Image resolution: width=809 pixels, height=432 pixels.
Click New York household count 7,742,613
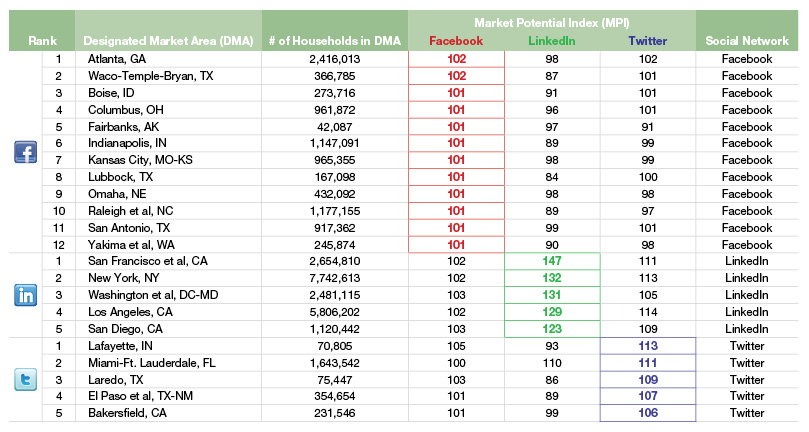tap(335, 278)
